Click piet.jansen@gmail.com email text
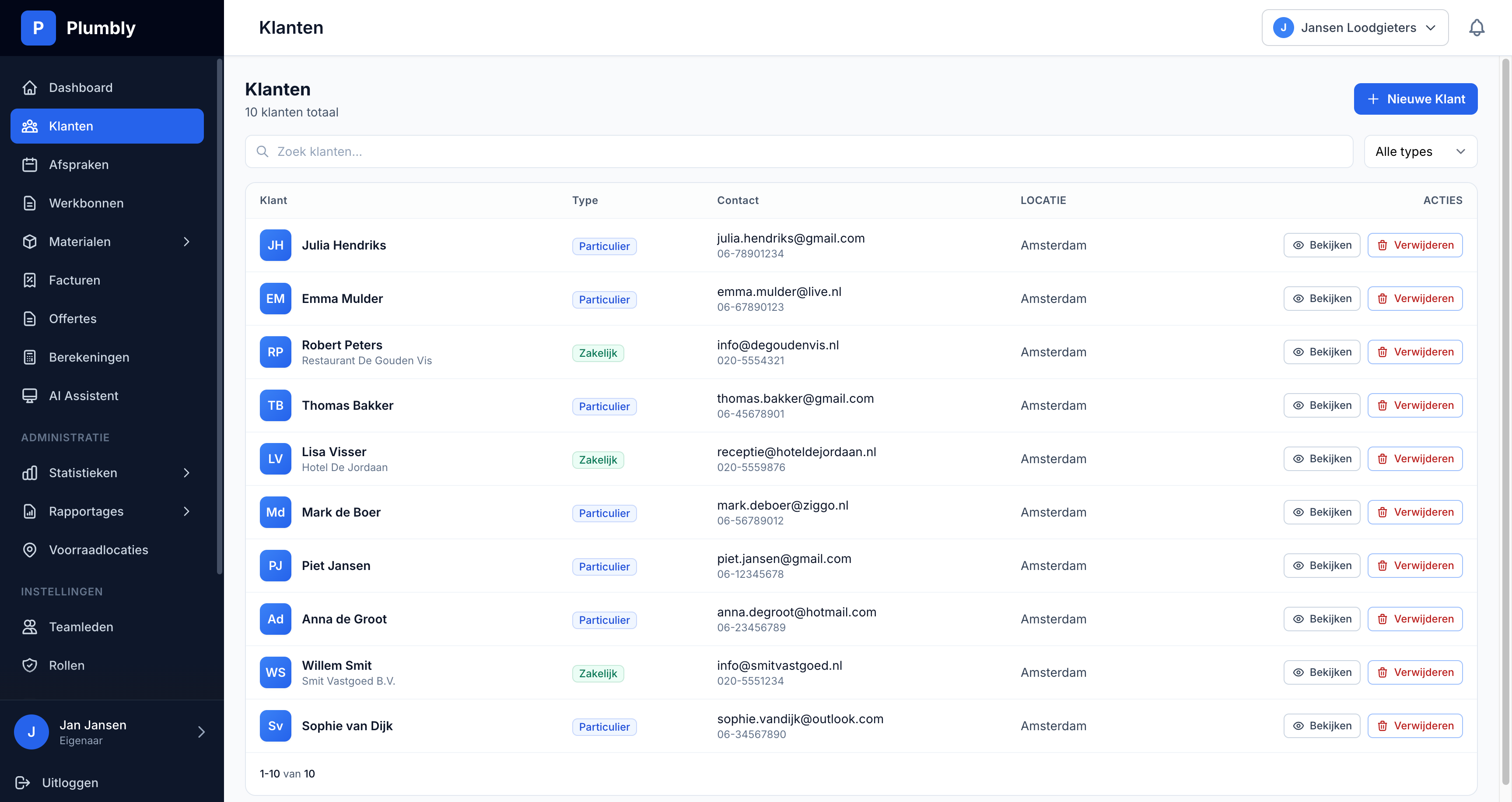1512x802 pixels. click(784, 558)
